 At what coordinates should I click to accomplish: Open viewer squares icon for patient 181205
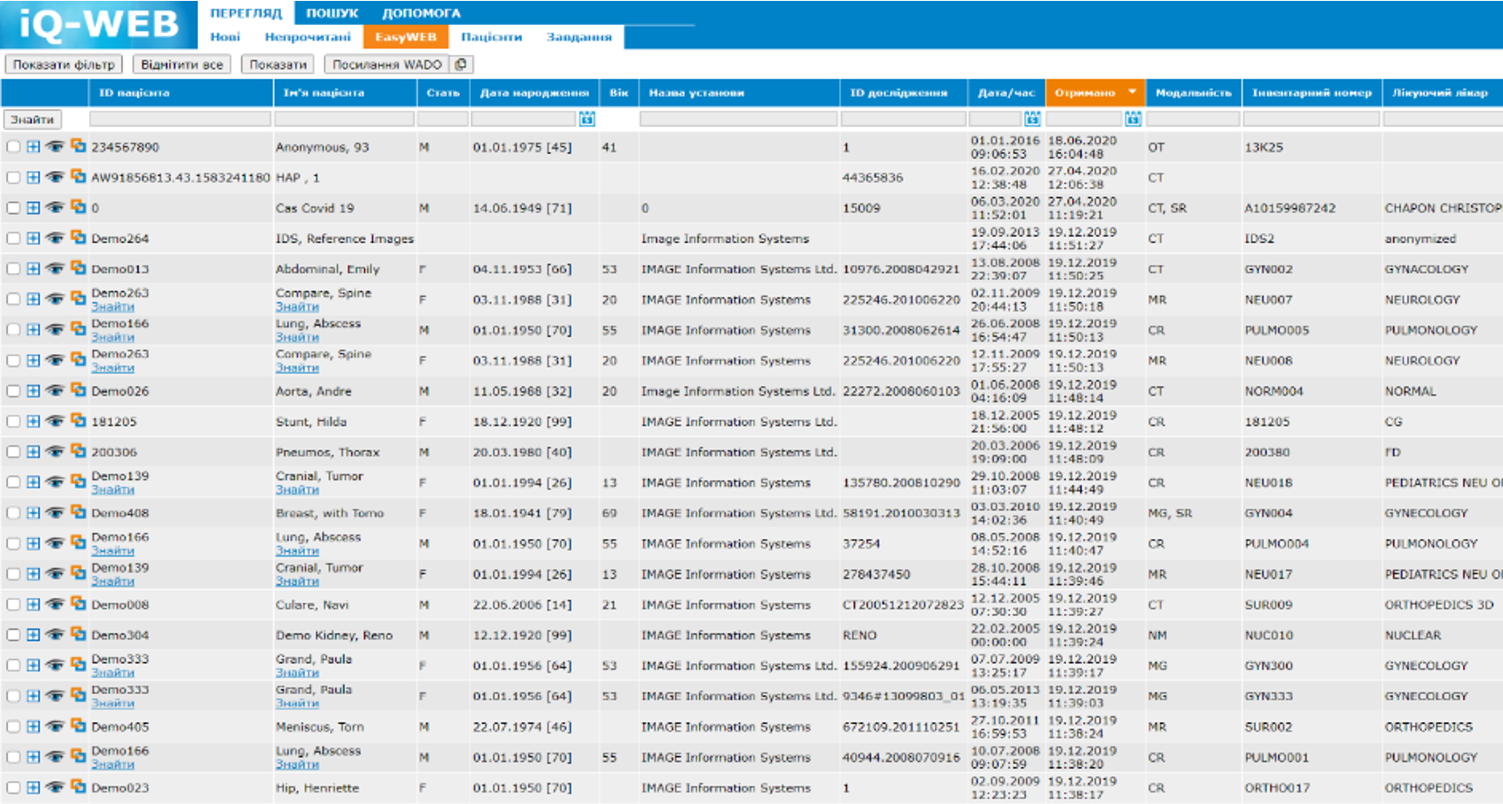click(x=78, y=421)
